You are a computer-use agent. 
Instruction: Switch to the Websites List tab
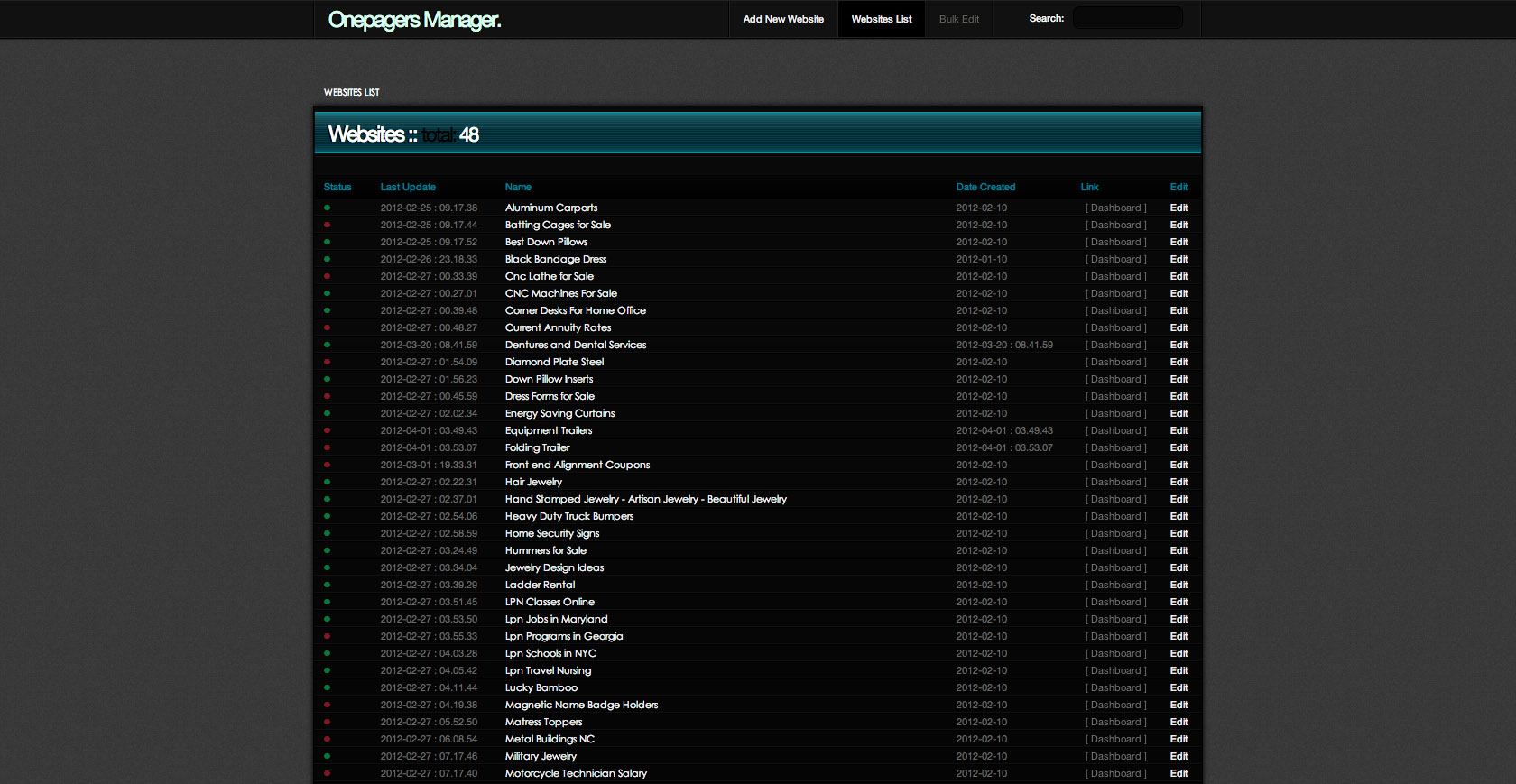[x=882, y=19]
